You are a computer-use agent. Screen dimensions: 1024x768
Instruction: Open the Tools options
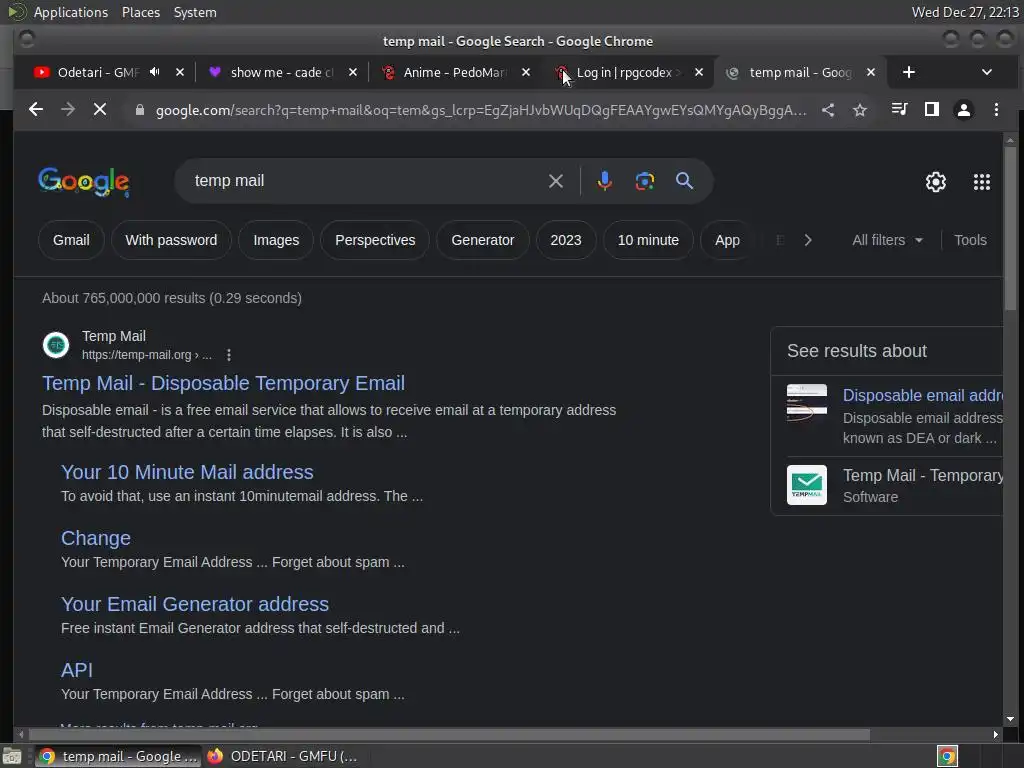[970, 240]
